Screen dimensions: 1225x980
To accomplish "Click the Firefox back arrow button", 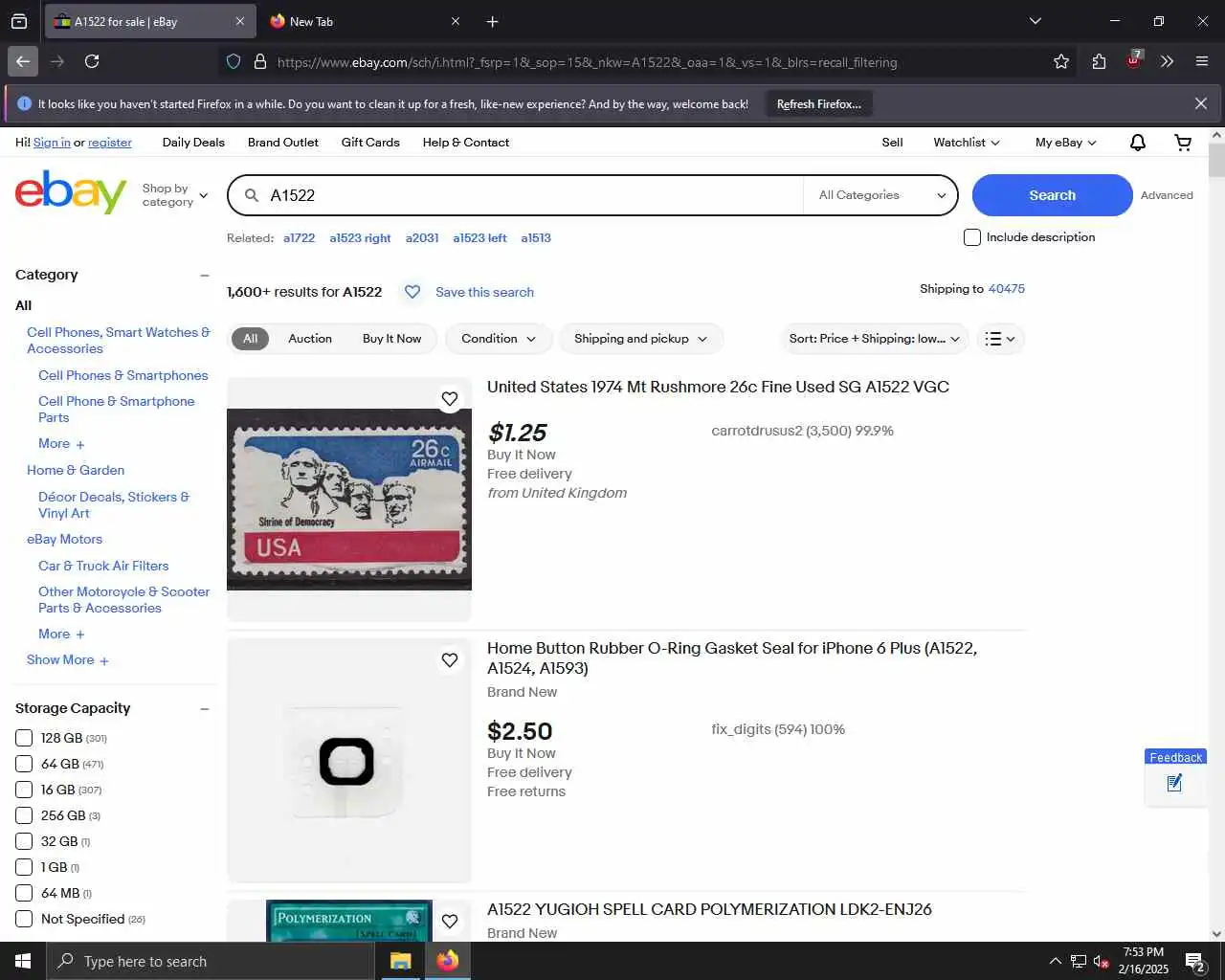I will click(23, 61).
